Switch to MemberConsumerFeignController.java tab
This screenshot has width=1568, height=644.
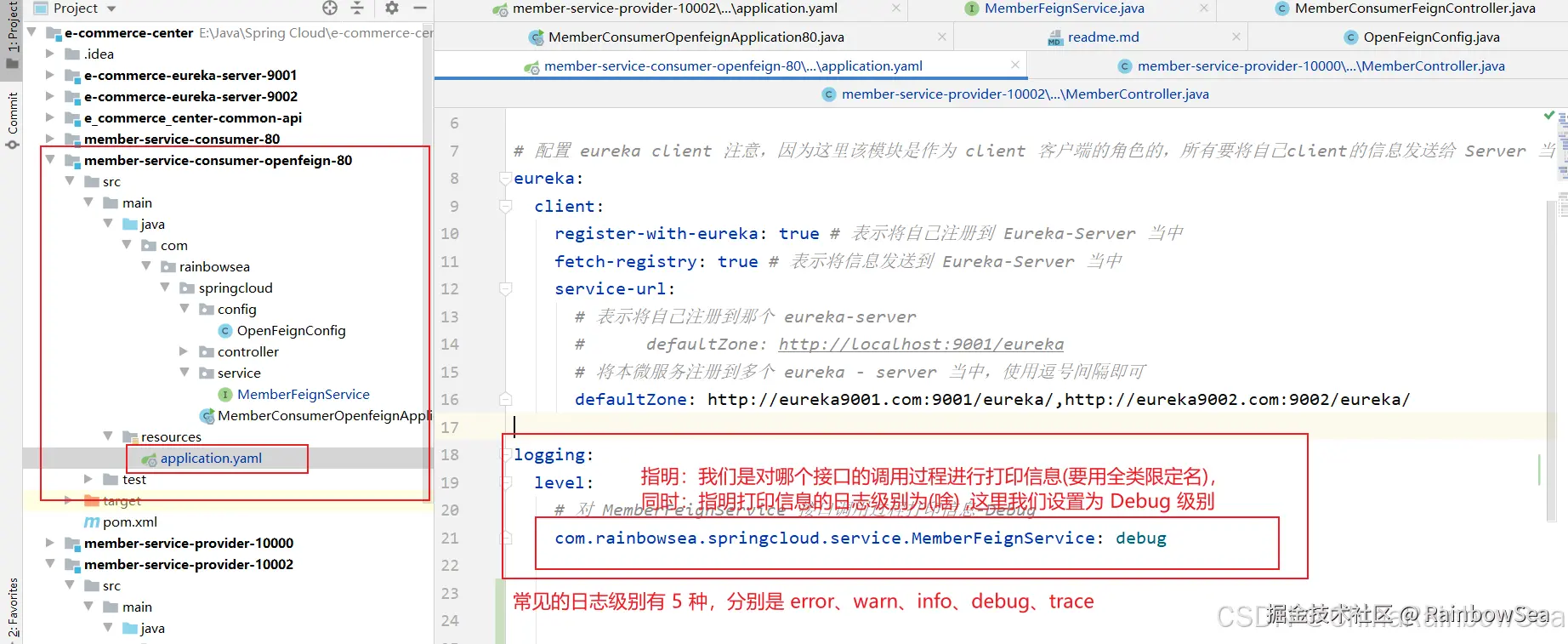[x=1415, y=9]
